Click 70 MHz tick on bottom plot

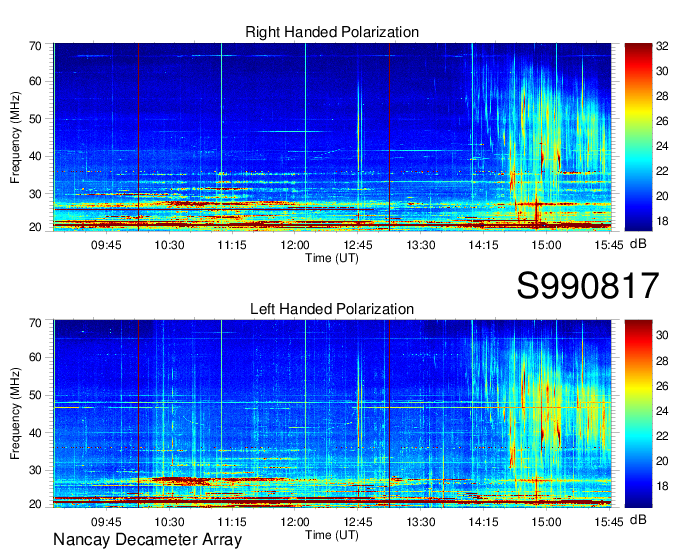coord(35,323)
